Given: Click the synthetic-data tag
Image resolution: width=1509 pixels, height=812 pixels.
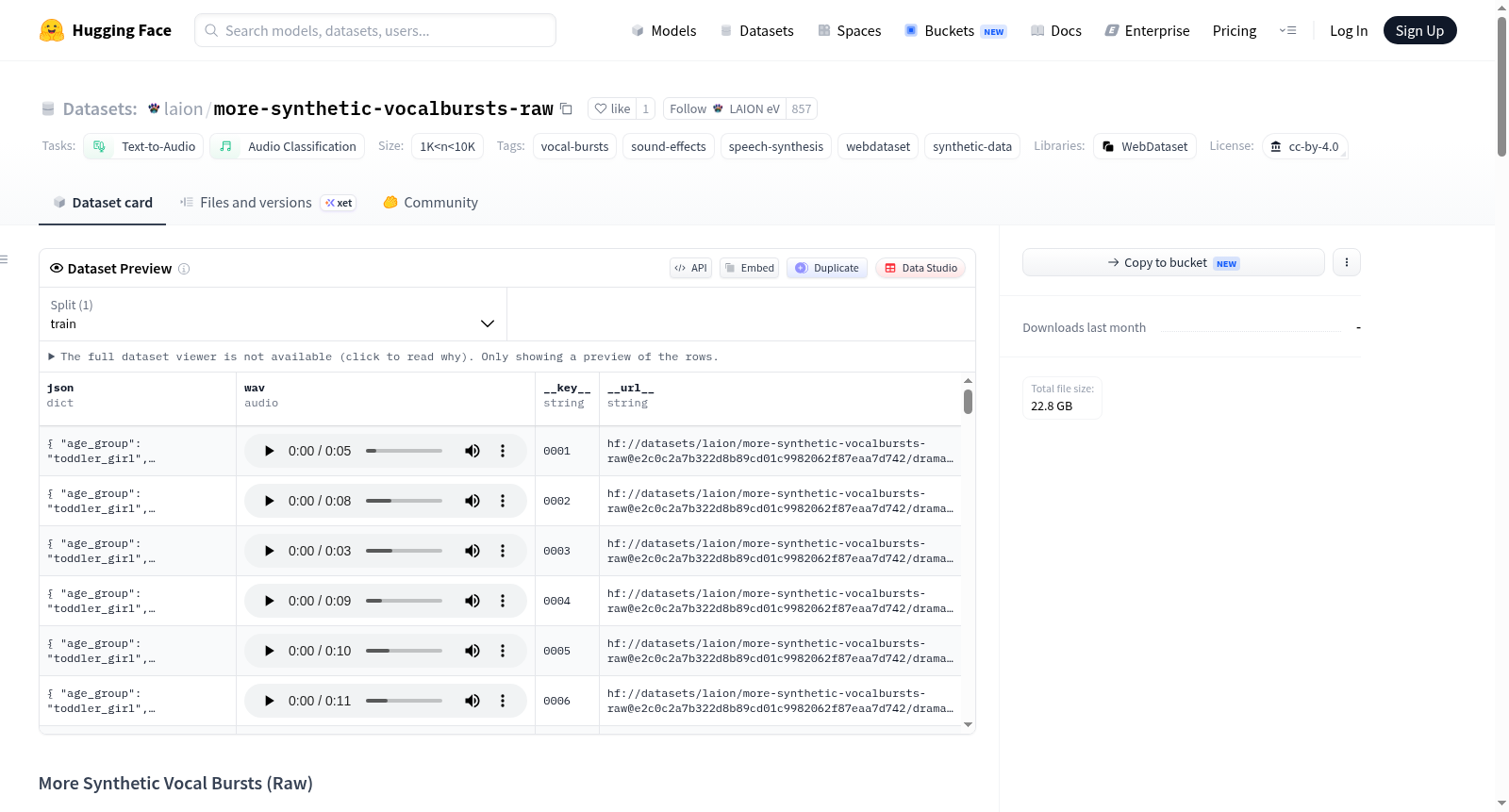Looking at the screenshot, I should click(x=971, y=146).
